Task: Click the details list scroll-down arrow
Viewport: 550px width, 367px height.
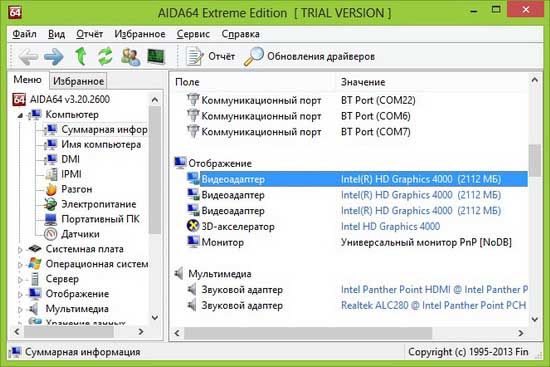Action: click(534, 319)
